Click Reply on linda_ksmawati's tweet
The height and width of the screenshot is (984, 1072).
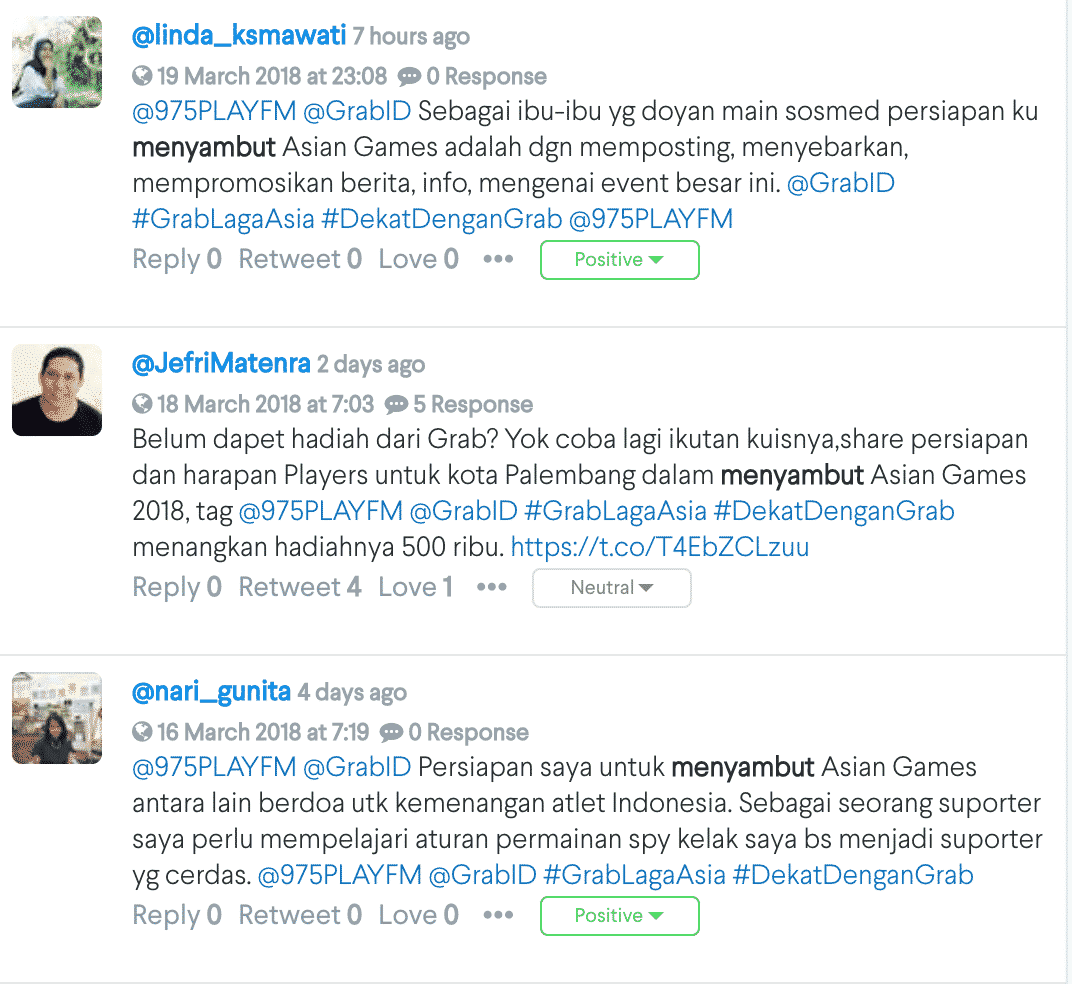coord(177,260)
